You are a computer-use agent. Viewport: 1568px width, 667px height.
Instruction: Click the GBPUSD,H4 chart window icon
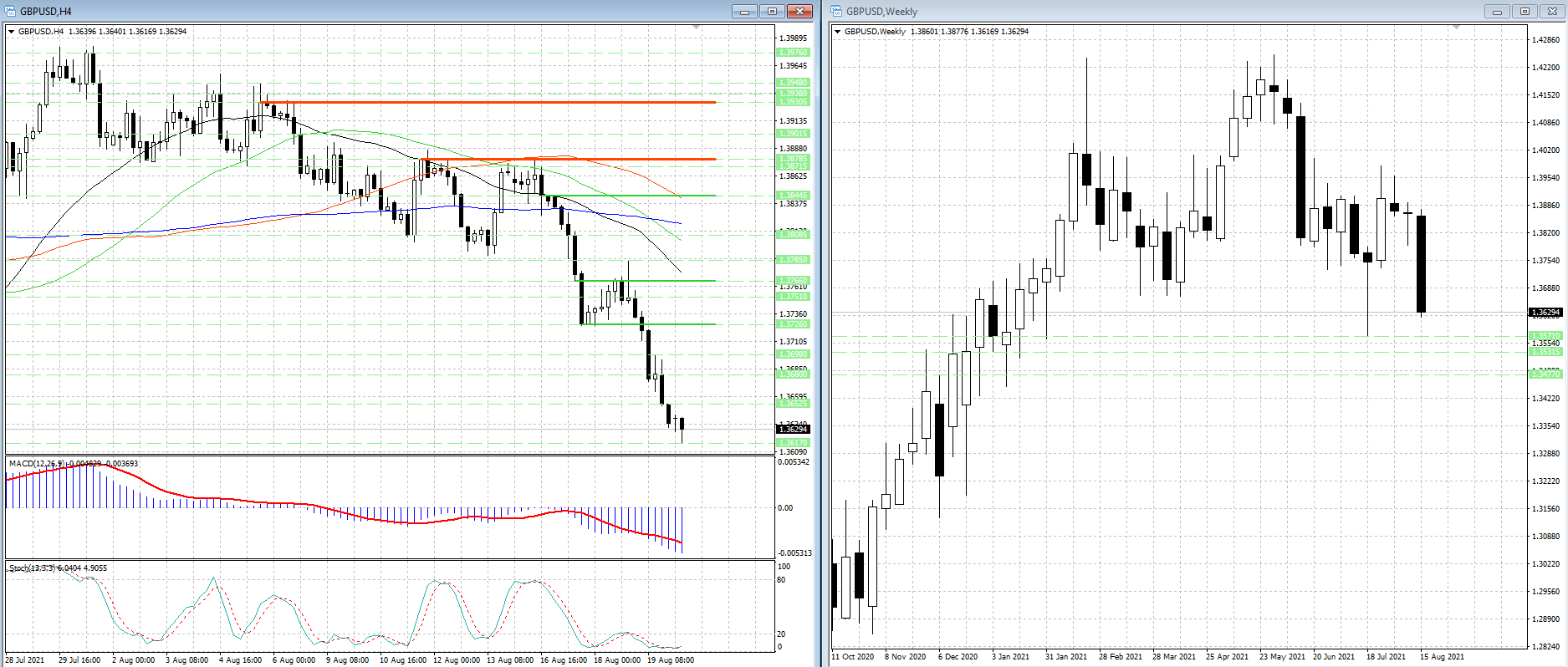point(10,11)
